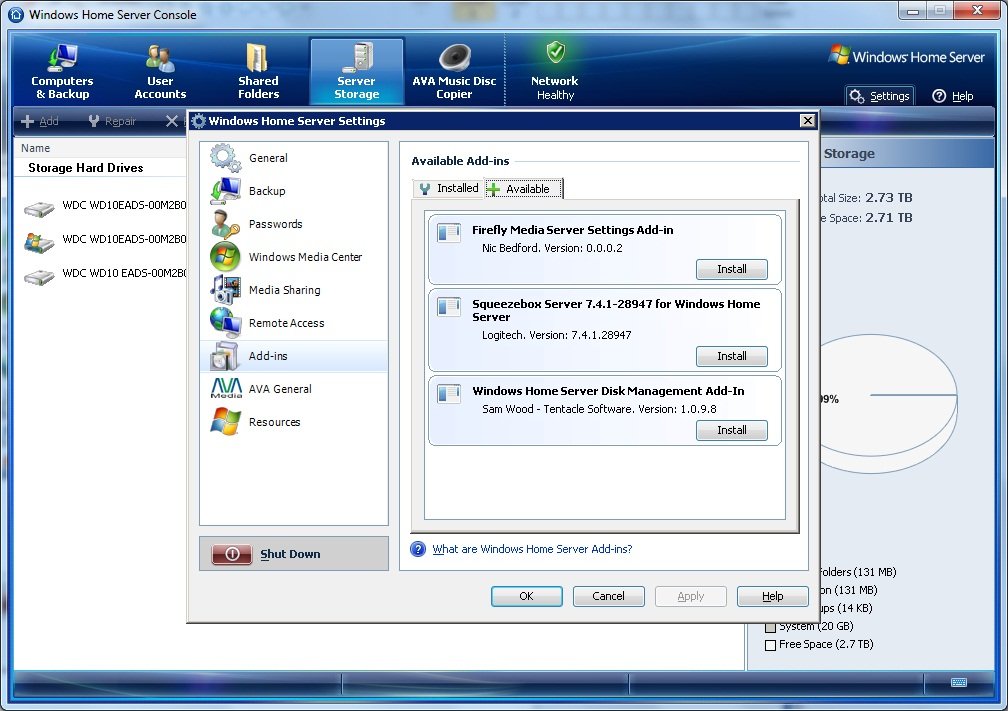Open the Passwords settings page
The height and width of the screenshot is (711, 1008).
pyautogui.click(x=294, y=224)
